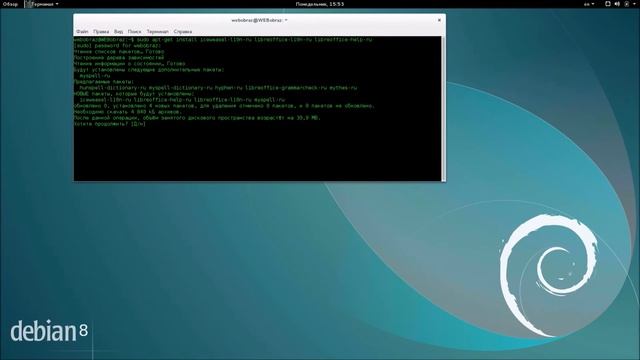The height and width of the screenshot is (360, 640).
Task: Open the Файл menu in terminal
Action: [x=82, y=31]
